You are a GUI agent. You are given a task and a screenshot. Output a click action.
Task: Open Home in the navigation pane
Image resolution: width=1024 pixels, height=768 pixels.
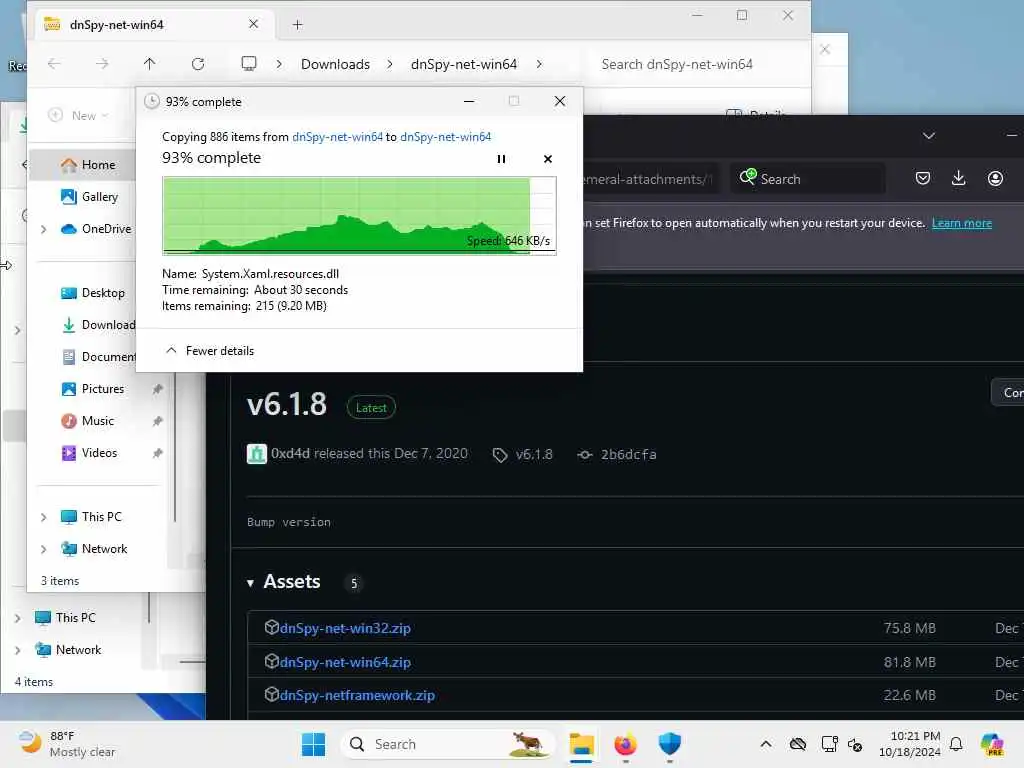88,165
